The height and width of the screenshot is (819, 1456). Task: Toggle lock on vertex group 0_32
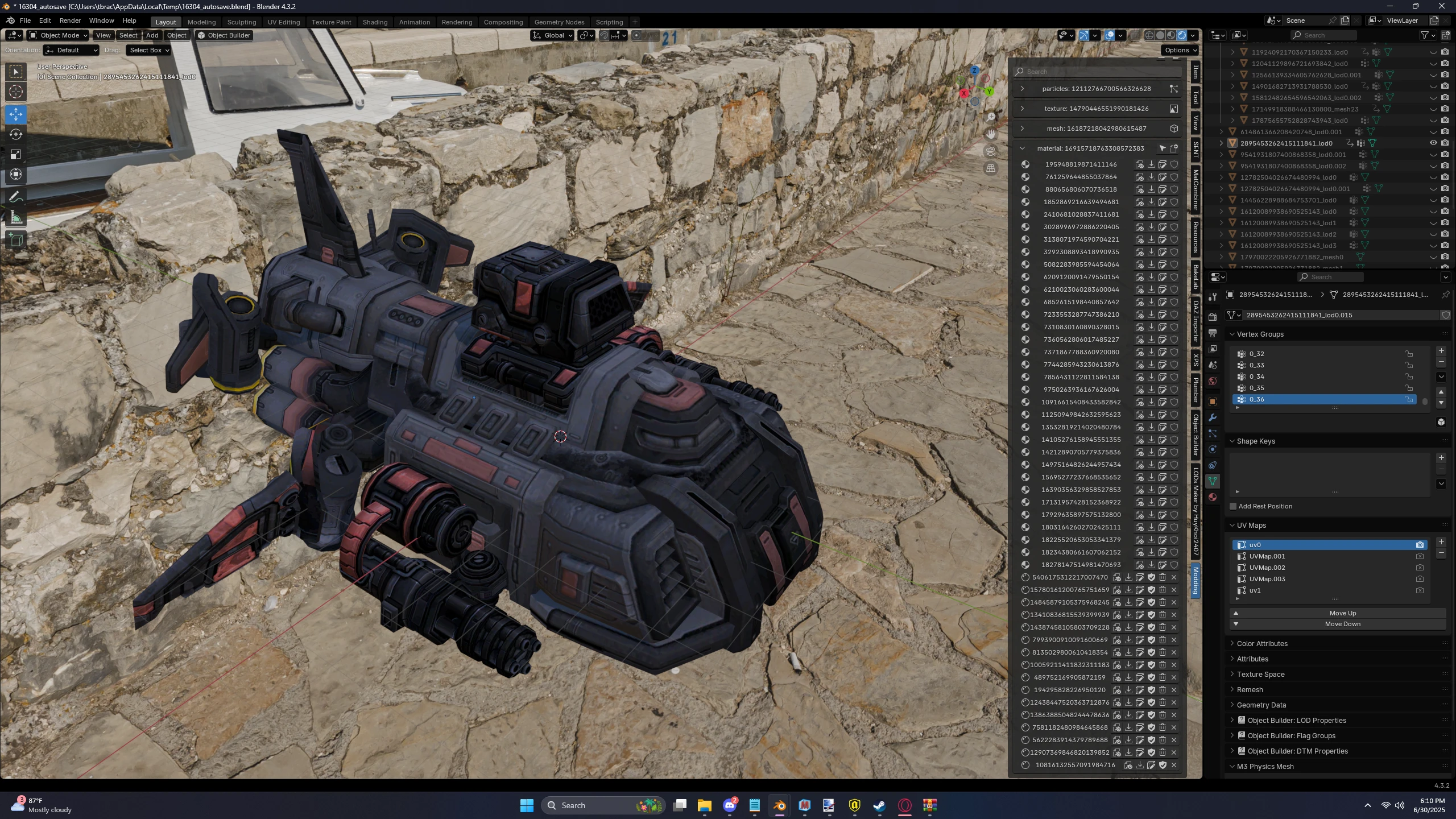pyautogui.click(x=1409, y=354)
